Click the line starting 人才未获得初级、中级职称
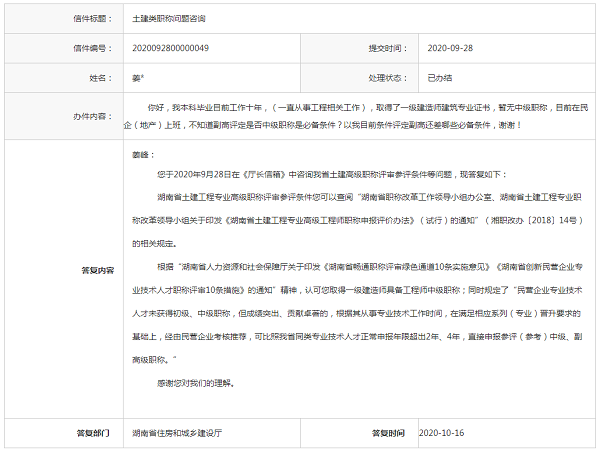The image size is (600, 454). point(357,314)
